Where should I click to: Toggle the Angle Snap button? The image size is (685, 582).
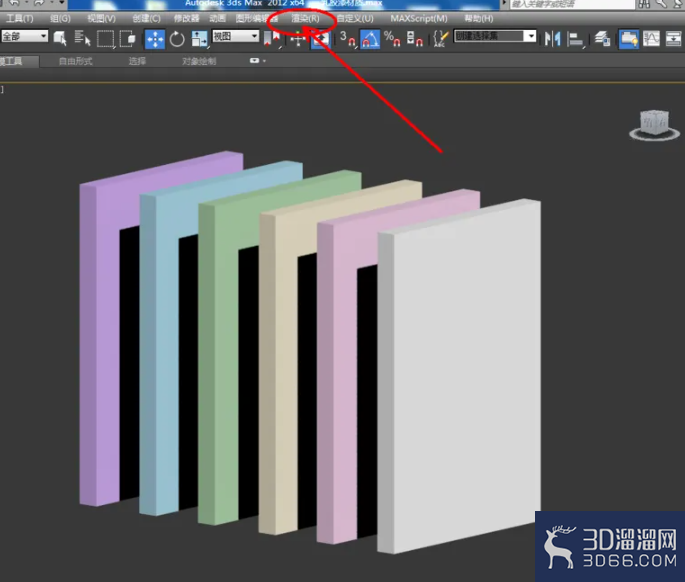click(x=370, y=38)
